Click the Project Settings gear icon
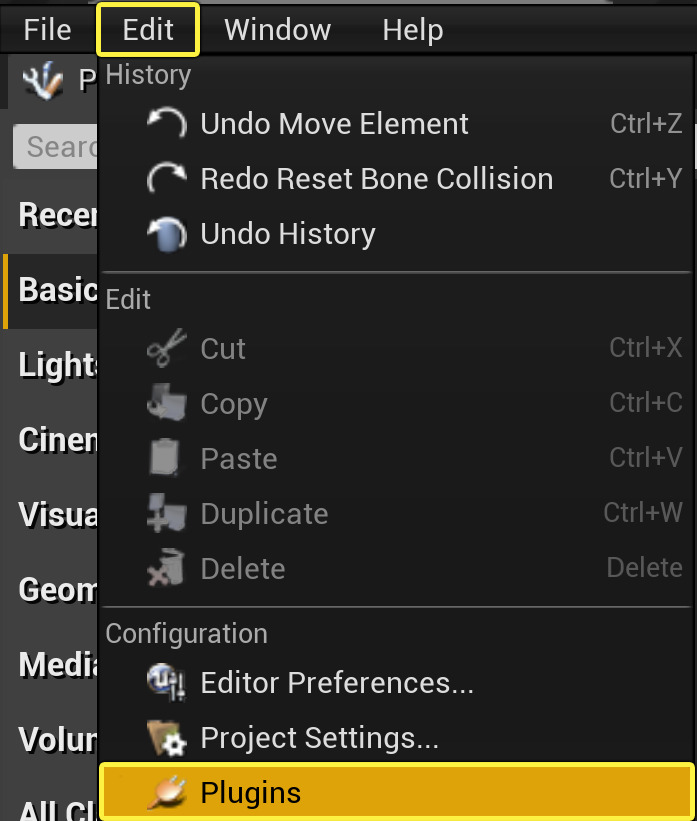 [x=166, y=738]
